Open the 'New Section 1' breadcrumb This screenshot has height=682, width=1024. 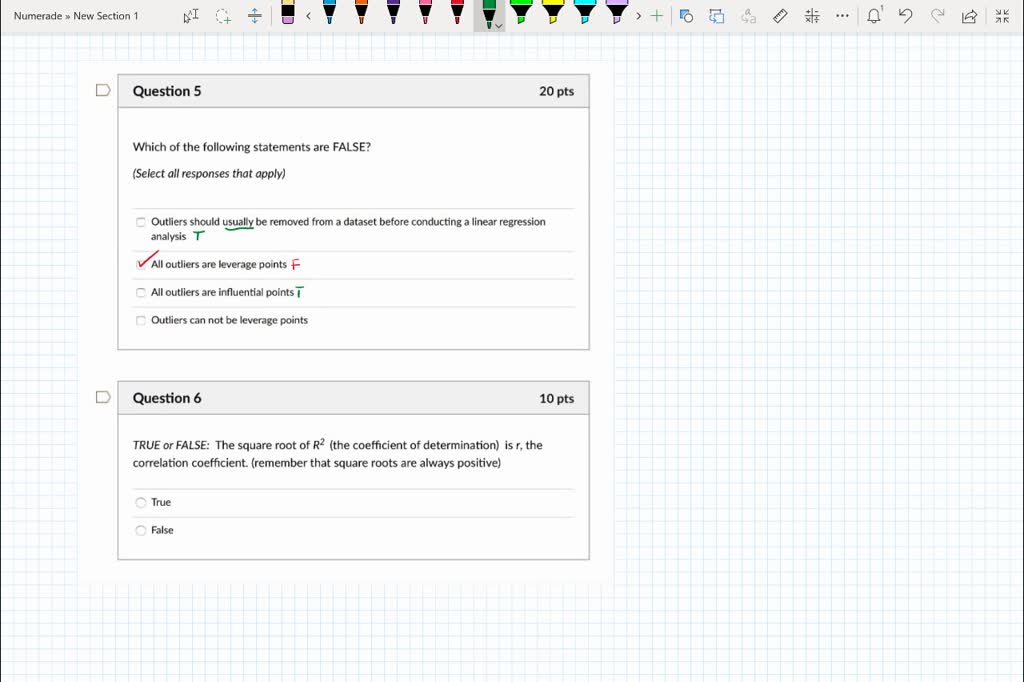[106, 16]
